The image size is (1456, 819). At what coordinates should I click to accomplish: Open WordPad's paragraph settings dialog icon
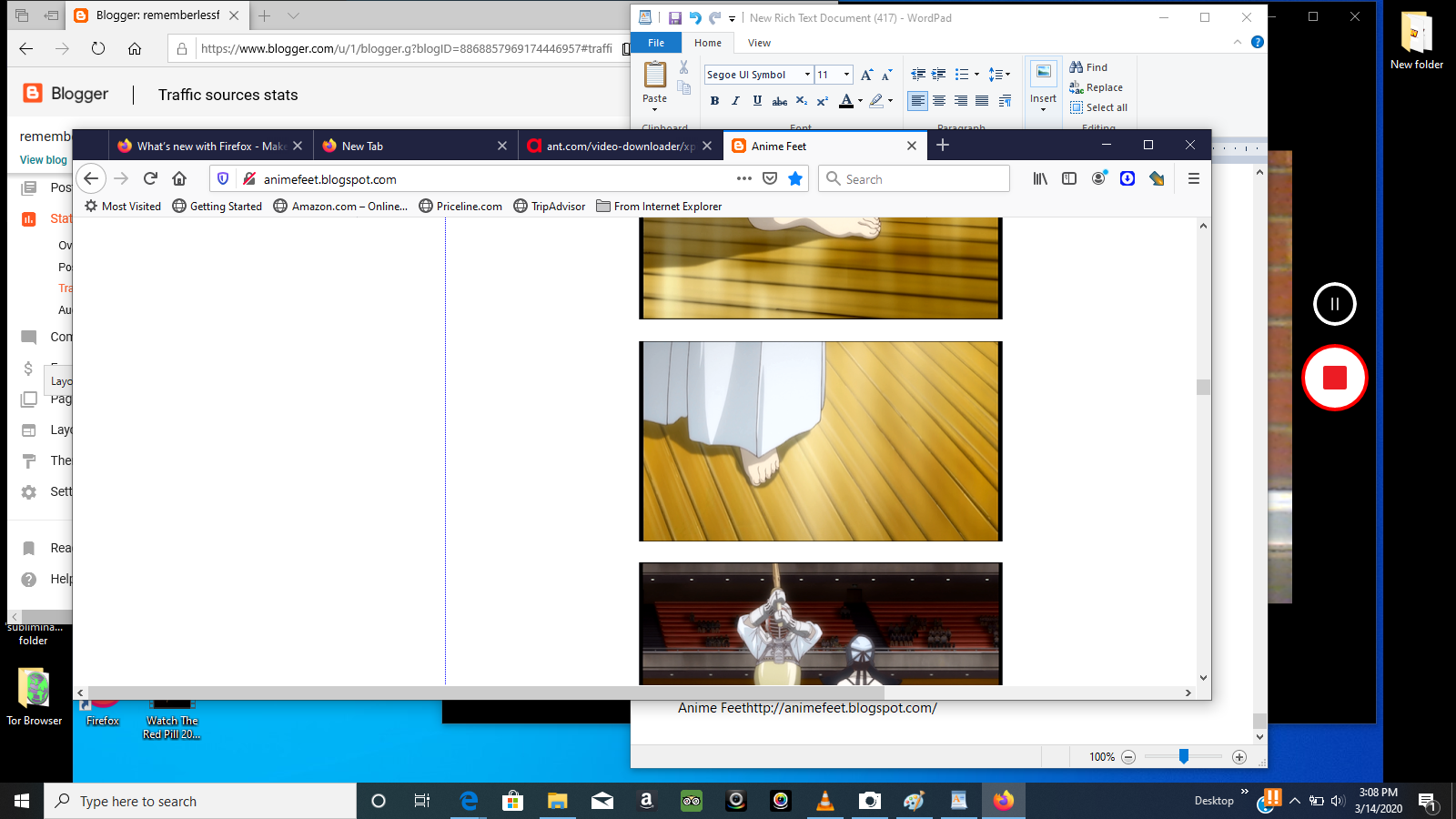pyautogui.click(x=1005, y=101)
